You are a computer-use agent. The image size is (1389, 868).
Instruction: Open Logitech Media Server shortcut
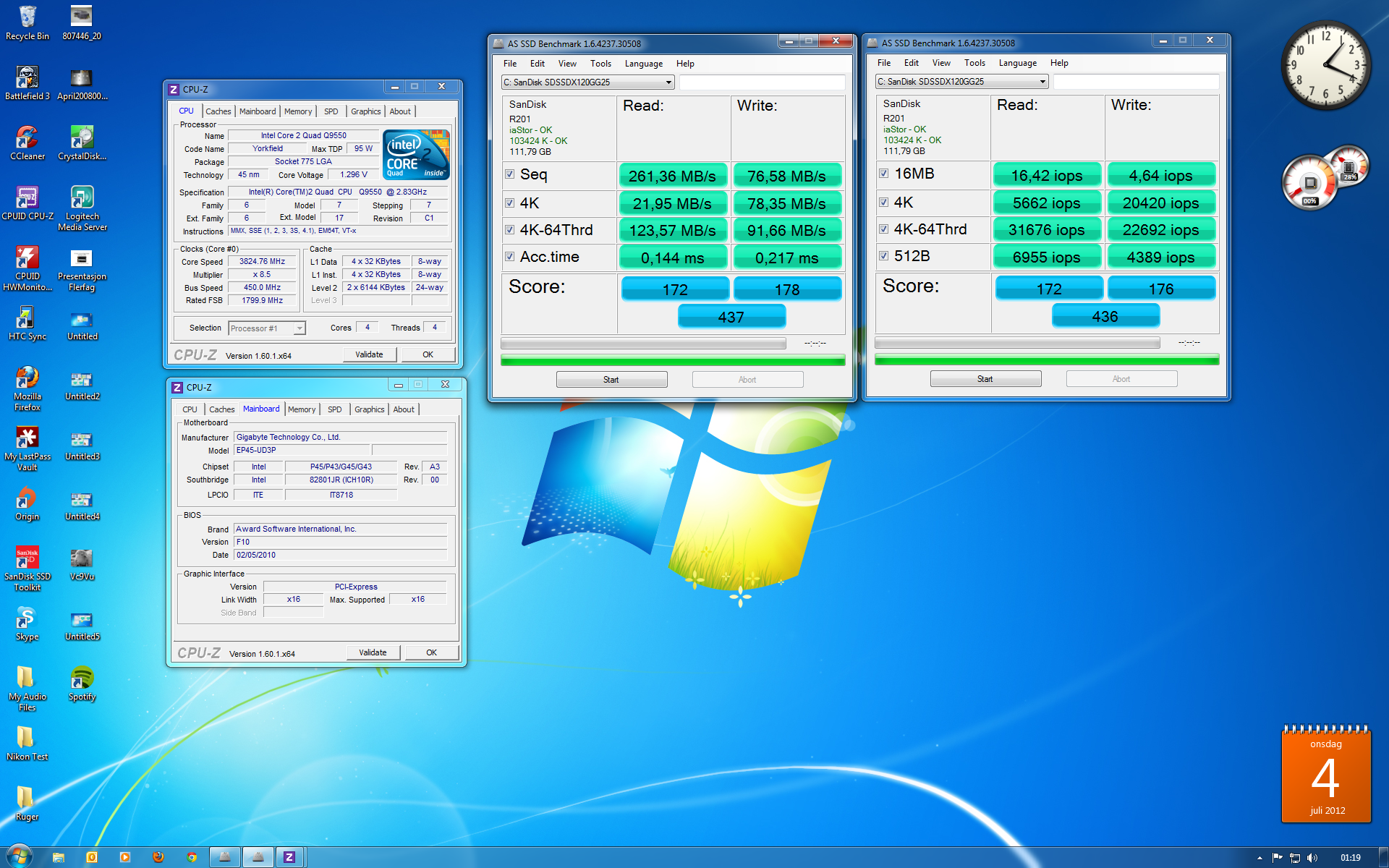82,208
